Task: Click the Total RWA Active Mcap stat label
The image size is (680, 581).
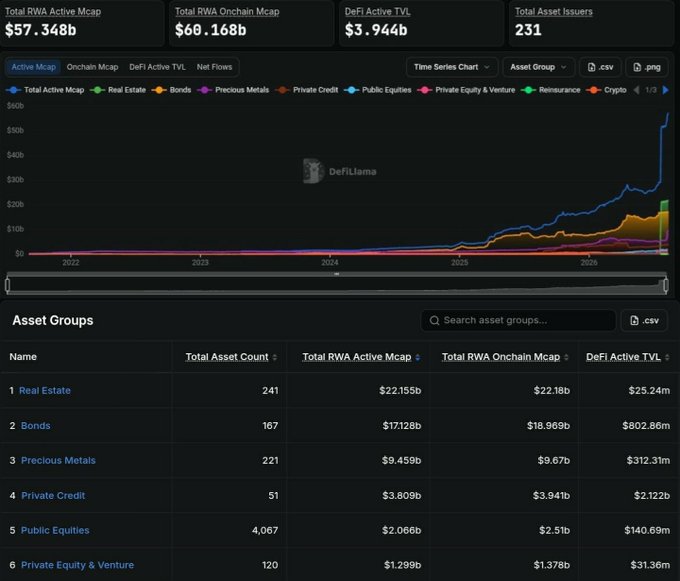Action: pyautogui.click(x=53, y=12)
